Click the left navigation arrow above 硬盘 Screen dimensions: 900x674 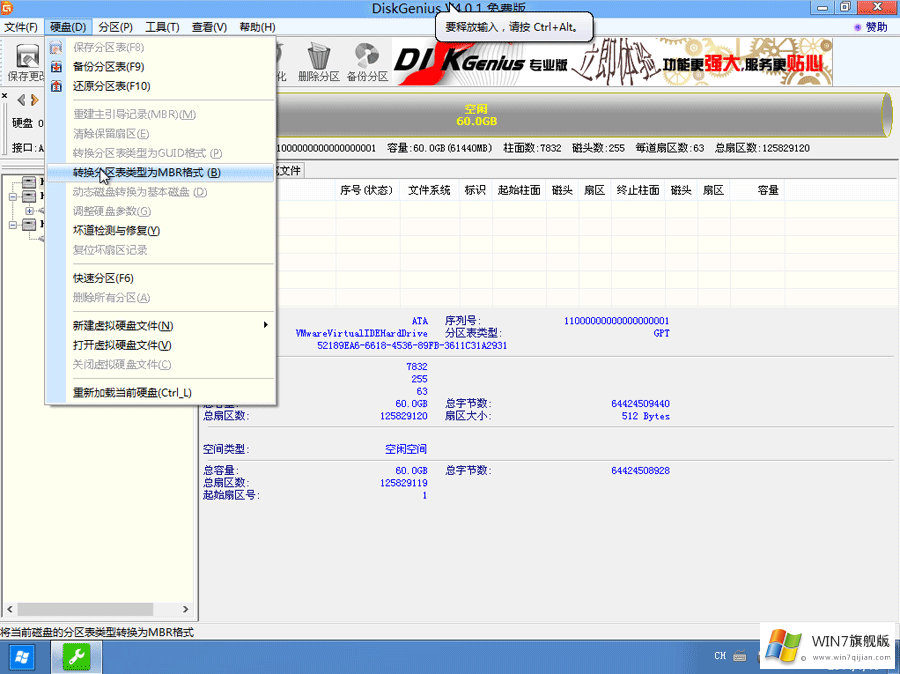tap(20, 98)
